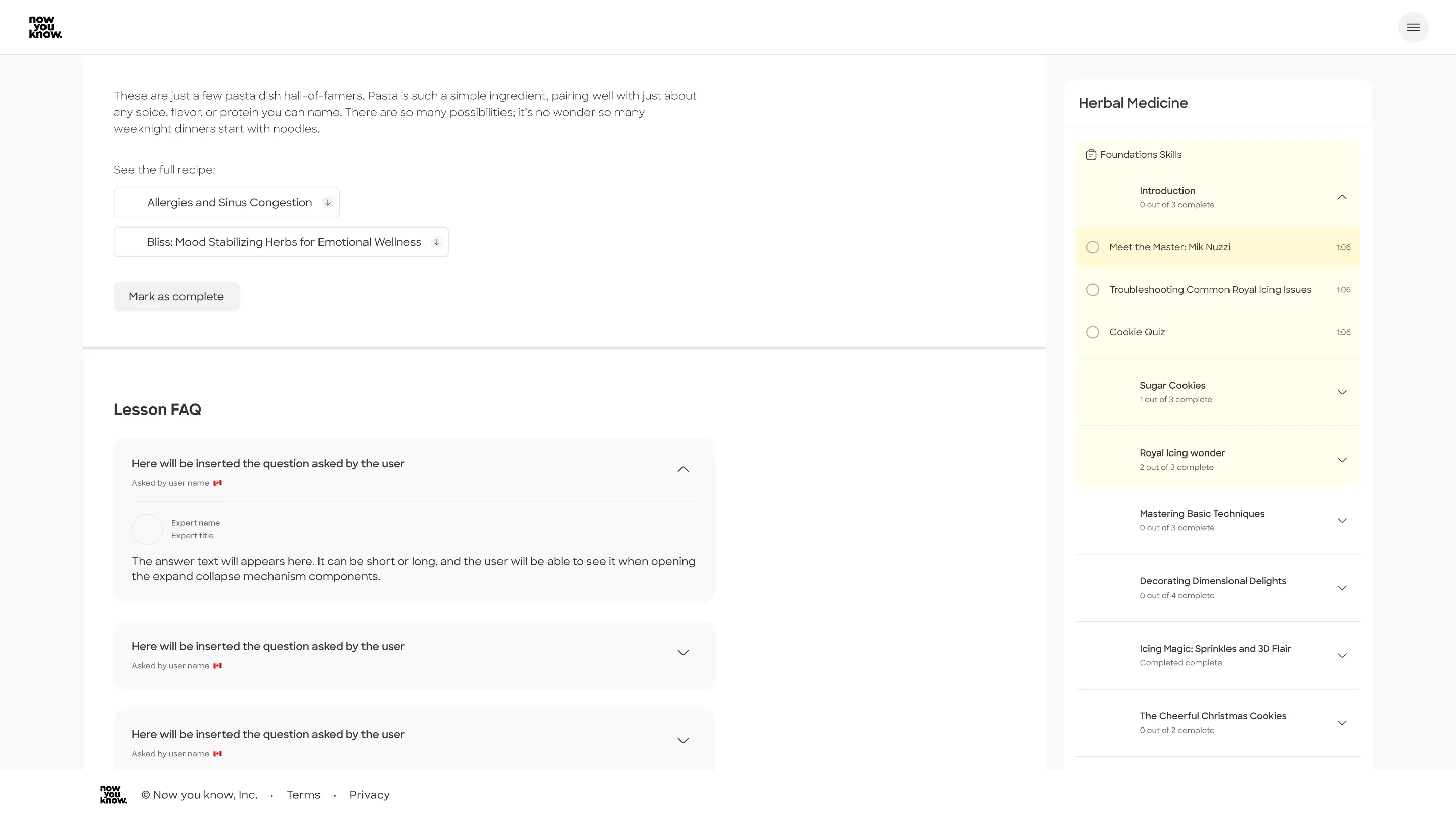The height and width of the screenshot is (819, 1456).
Task: Click download arrow on Allergies and Sinus Congestion
Action: tap(327, 202)
